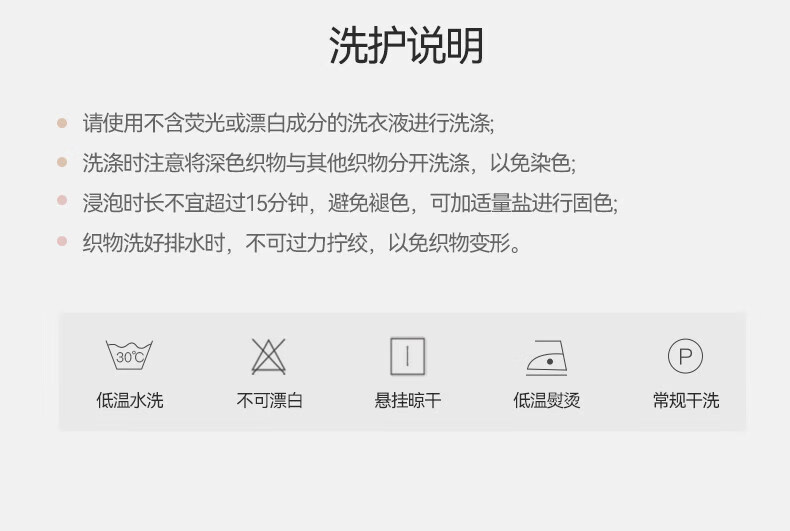The image size is (790, 531).
Task: Click the 30°C wash tub icon
Action: click(x=129, y=355)
